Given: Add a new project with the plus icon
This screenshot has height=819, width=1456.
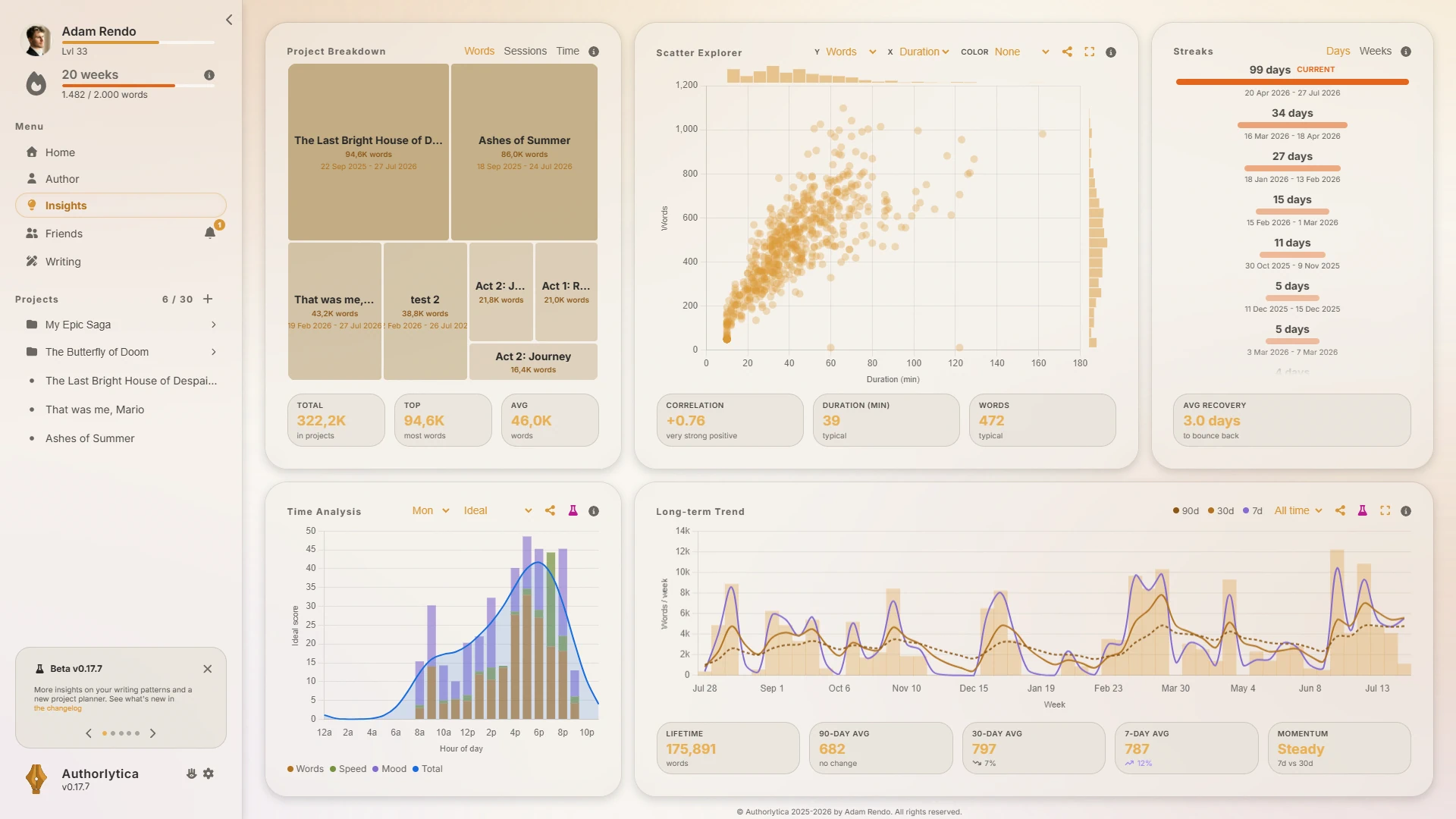Looking at the screenshot, I should (x=208, y=299).
